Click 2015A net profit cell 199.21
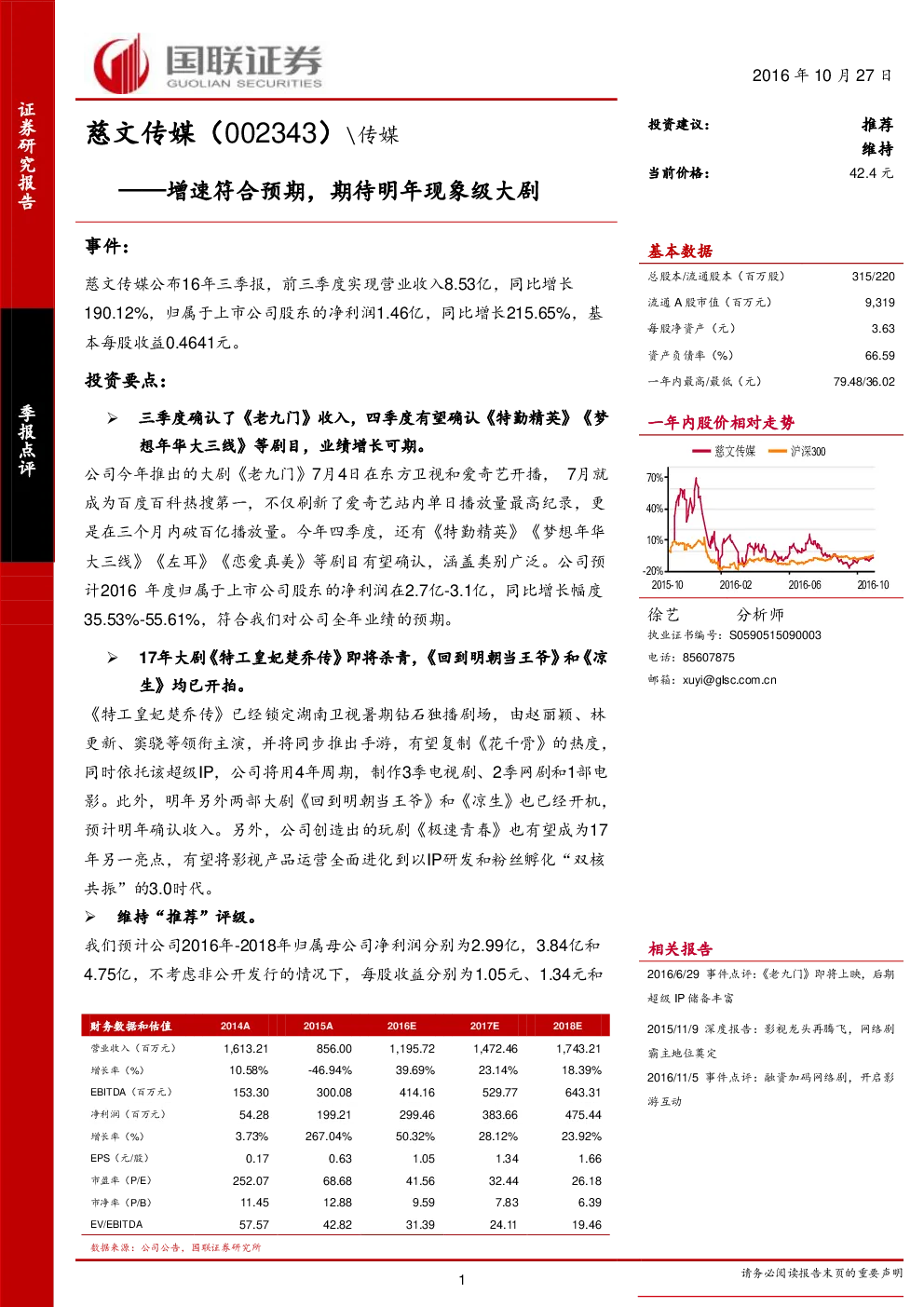This screenshot has height=1307, width=924. (334, 1114)
